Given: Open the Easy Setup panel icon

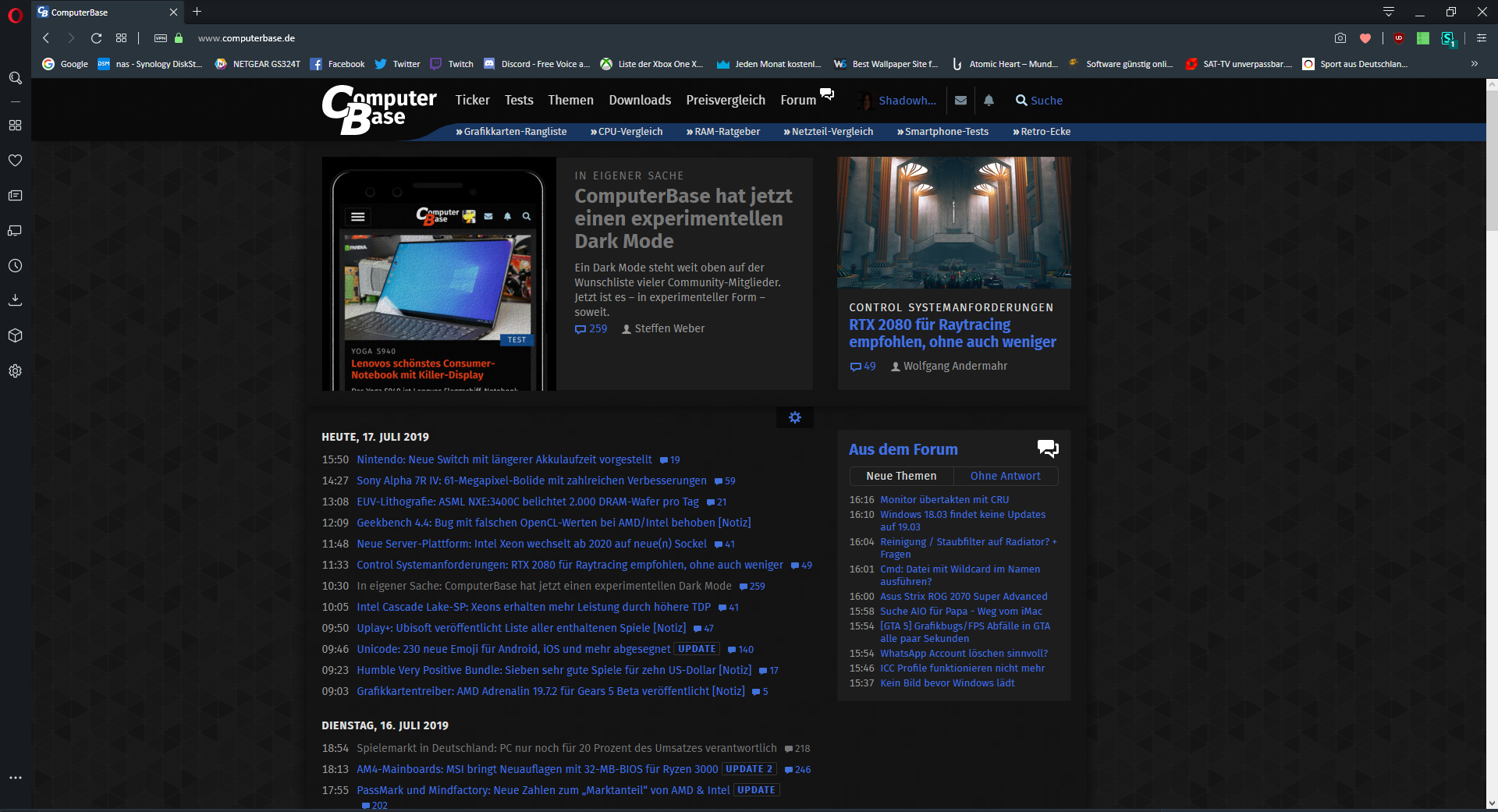Looking at the screenshot, I should [x=1482, y=38].
